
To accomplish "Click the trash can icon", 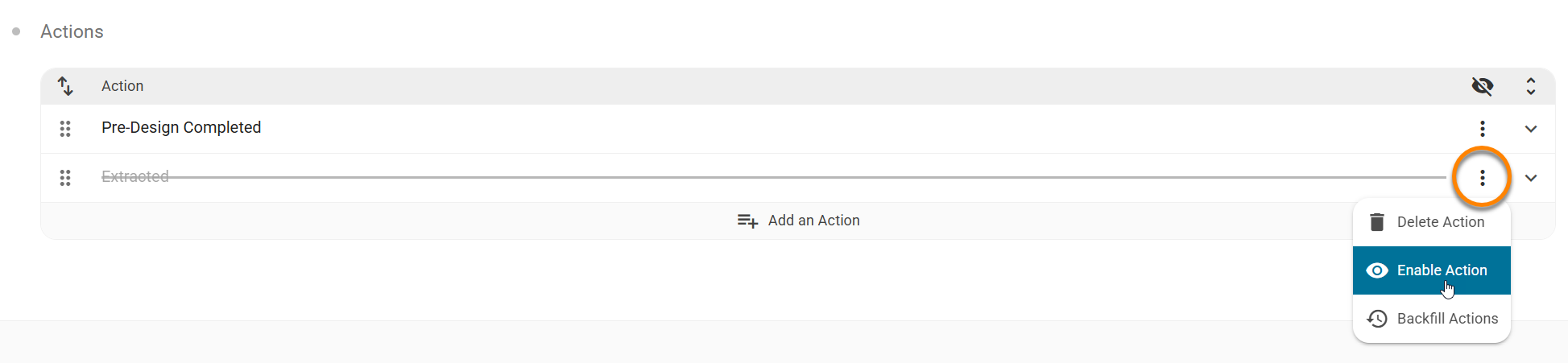I will coord(1377,222).
